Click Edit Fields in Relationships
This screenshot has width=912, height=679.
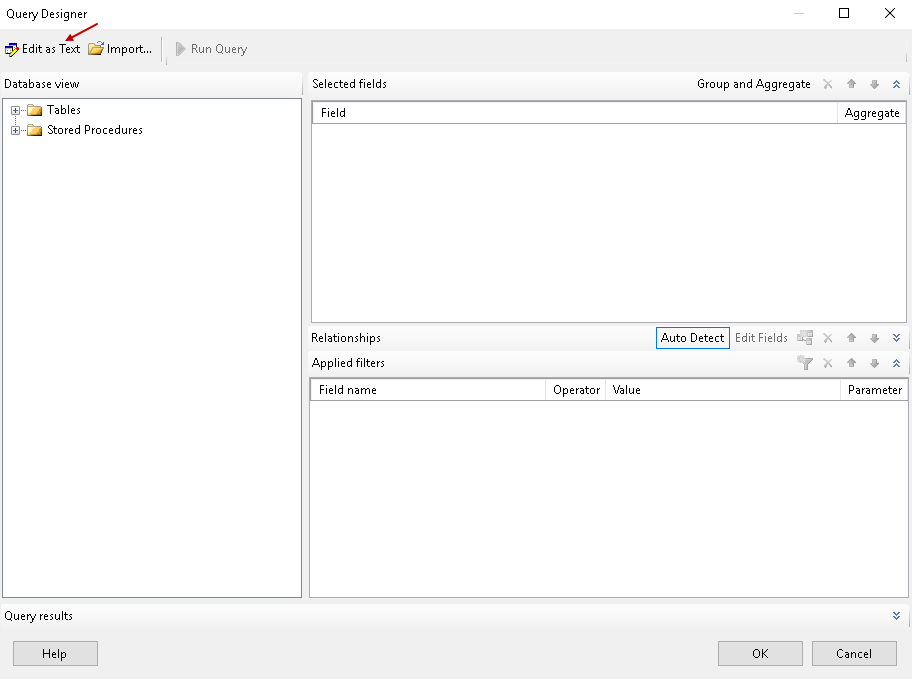click(761, 338)
